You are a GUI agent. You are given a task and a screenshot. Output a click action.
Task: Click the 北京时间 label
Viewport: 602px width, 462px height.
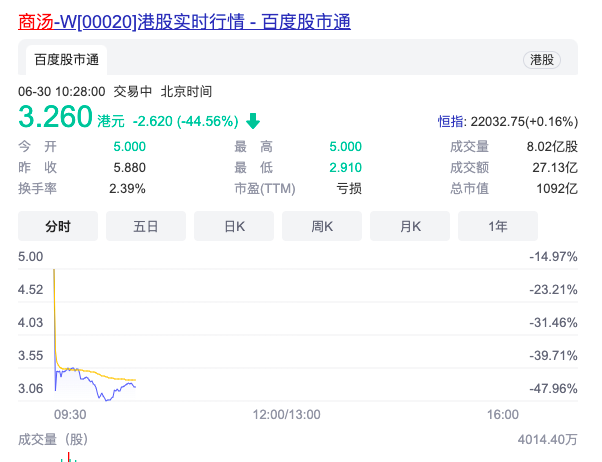pos(186,91)
